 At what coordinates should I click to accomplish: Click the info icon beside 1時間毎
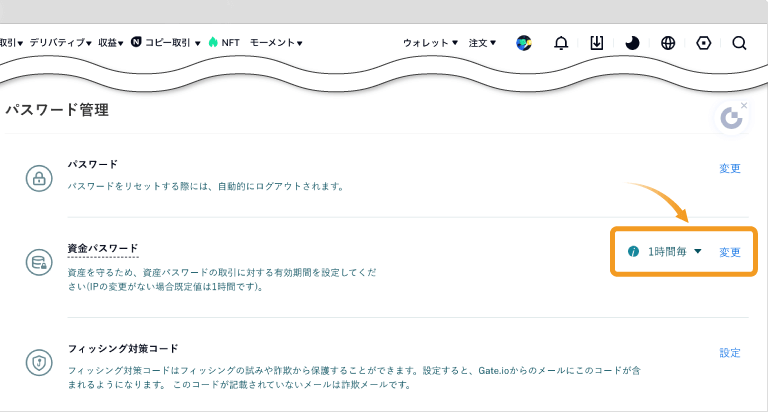(633, 252)
